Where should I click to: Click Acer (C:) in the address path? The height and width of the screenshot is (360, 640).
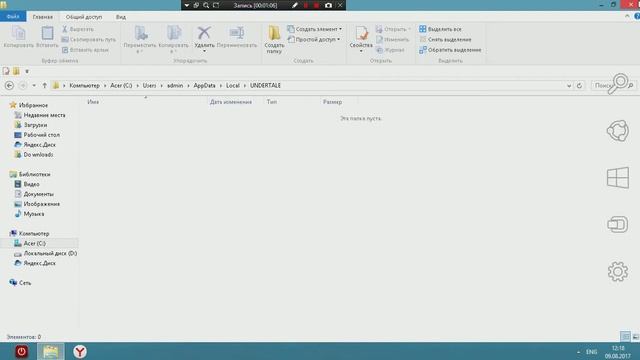(x=121, y=86)
